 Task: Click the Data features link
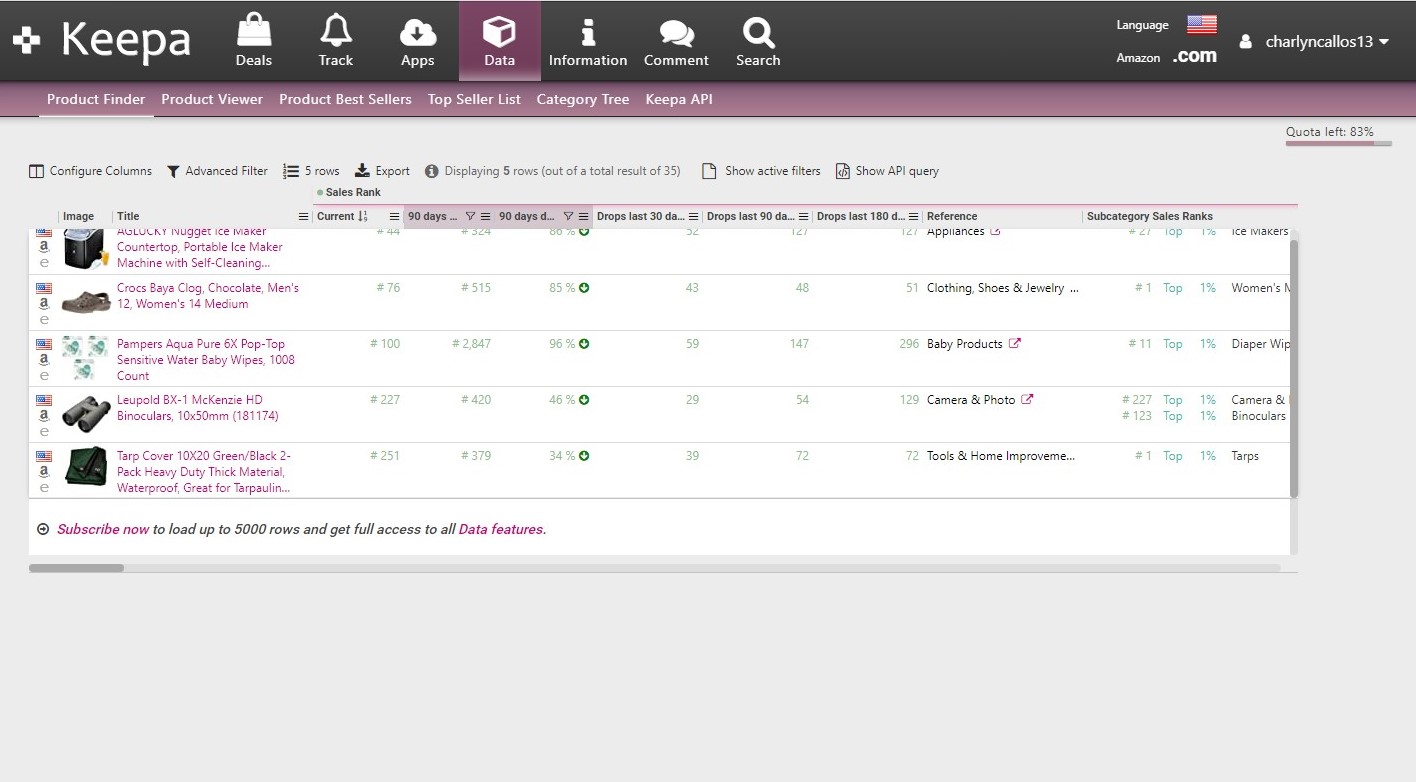point(501,529)
